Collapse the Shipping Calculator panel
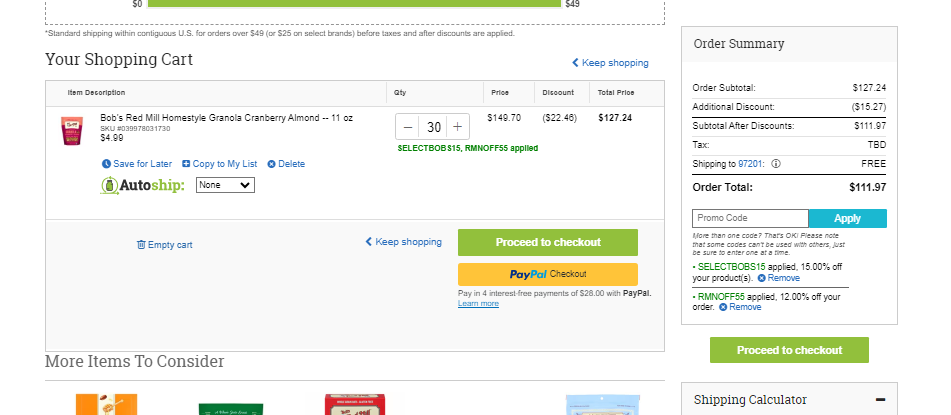The image size is (951, 415). click(880, 400)
